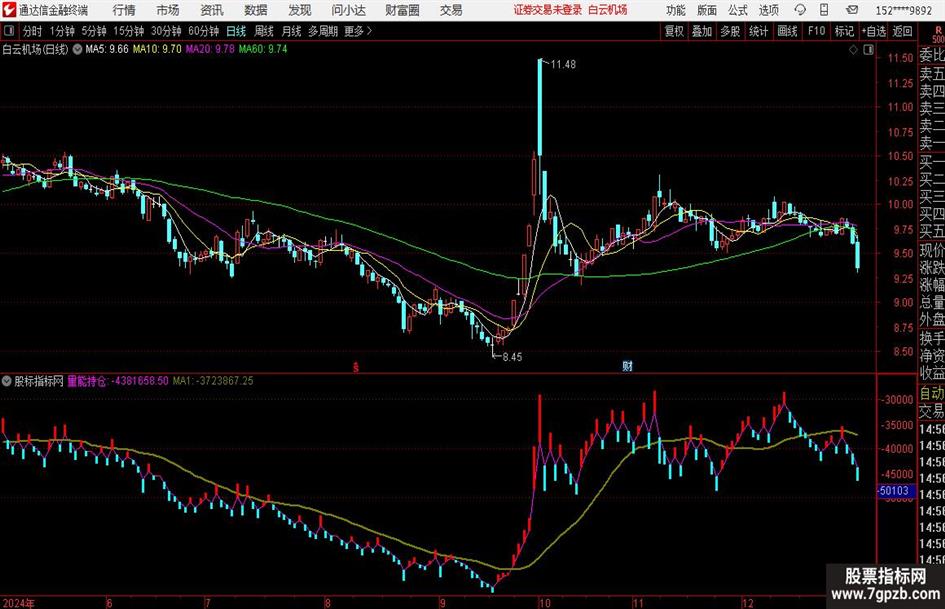
Task: Click the 证券交易未登录 login link
Action: click(546, 9)
